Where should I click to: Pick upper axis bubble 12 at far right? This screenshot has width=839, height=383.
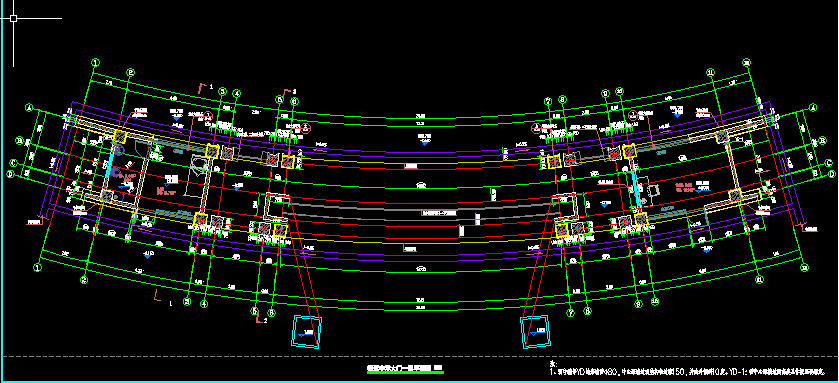746,63
